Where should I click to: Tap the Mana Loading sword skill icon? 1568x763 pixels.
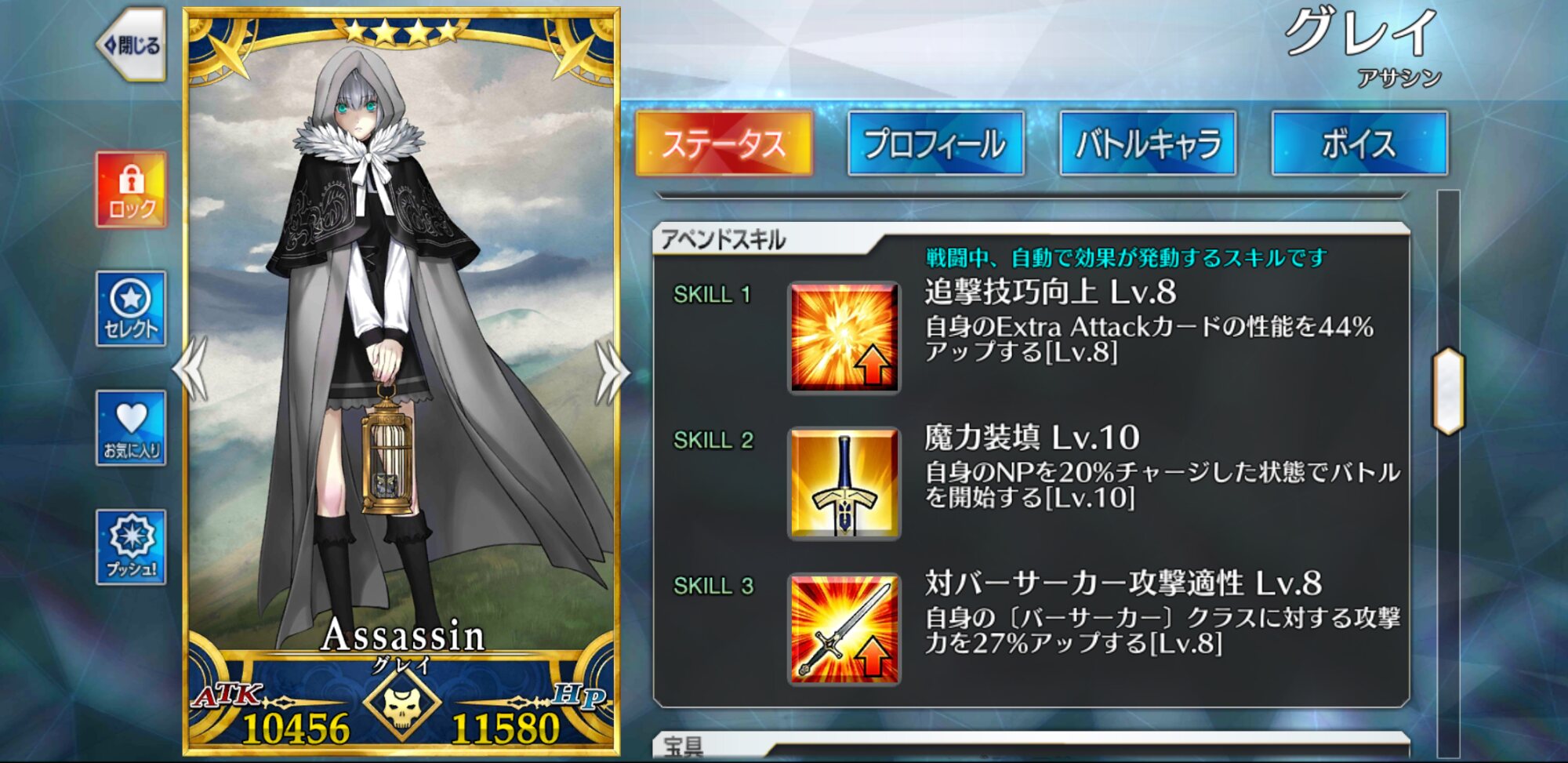(x=844, y=484)
